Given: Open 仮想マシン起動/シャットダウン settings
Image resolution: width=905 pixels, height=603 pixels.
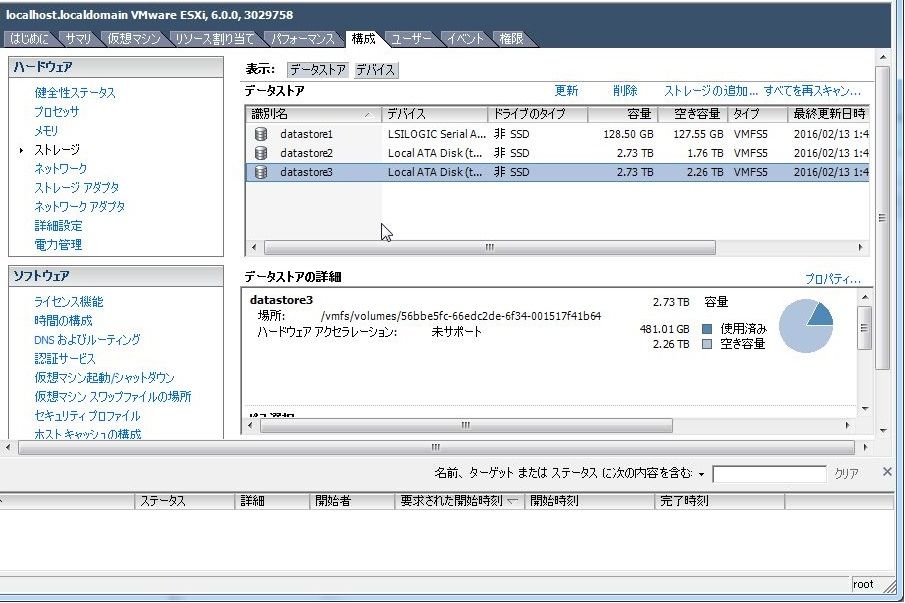Looking at the screenshot, I should point(104,378).
